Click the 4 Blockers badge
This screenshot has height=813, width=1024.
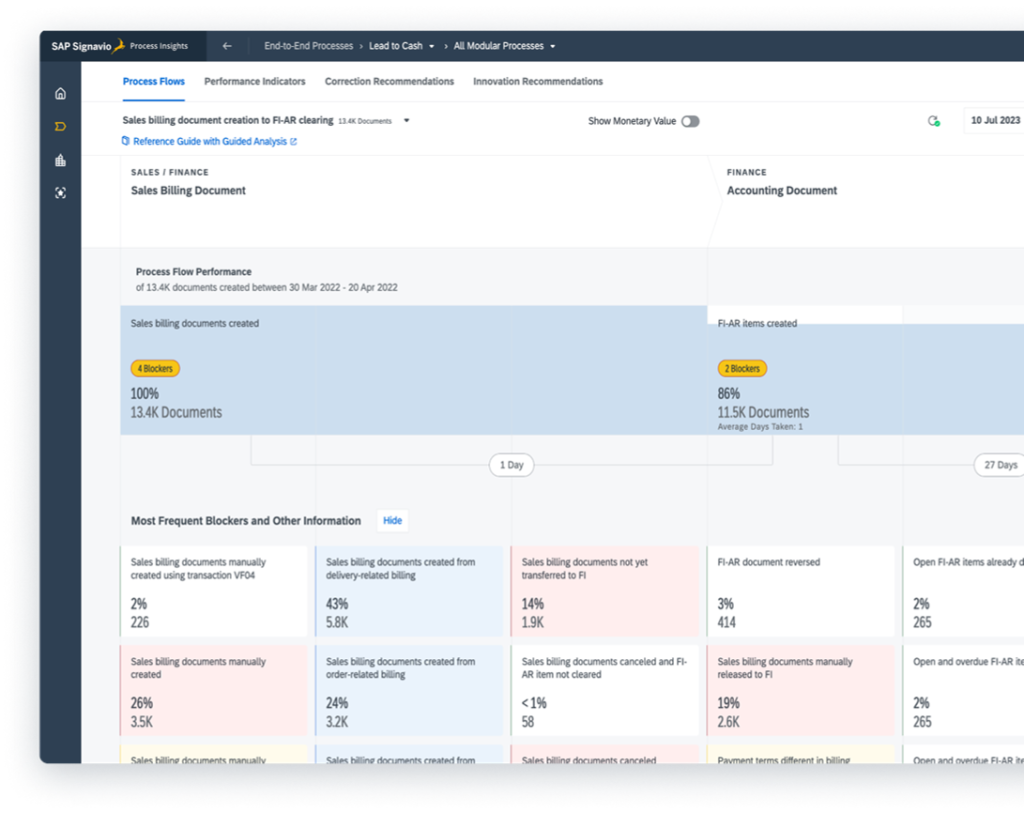(155, 368)
